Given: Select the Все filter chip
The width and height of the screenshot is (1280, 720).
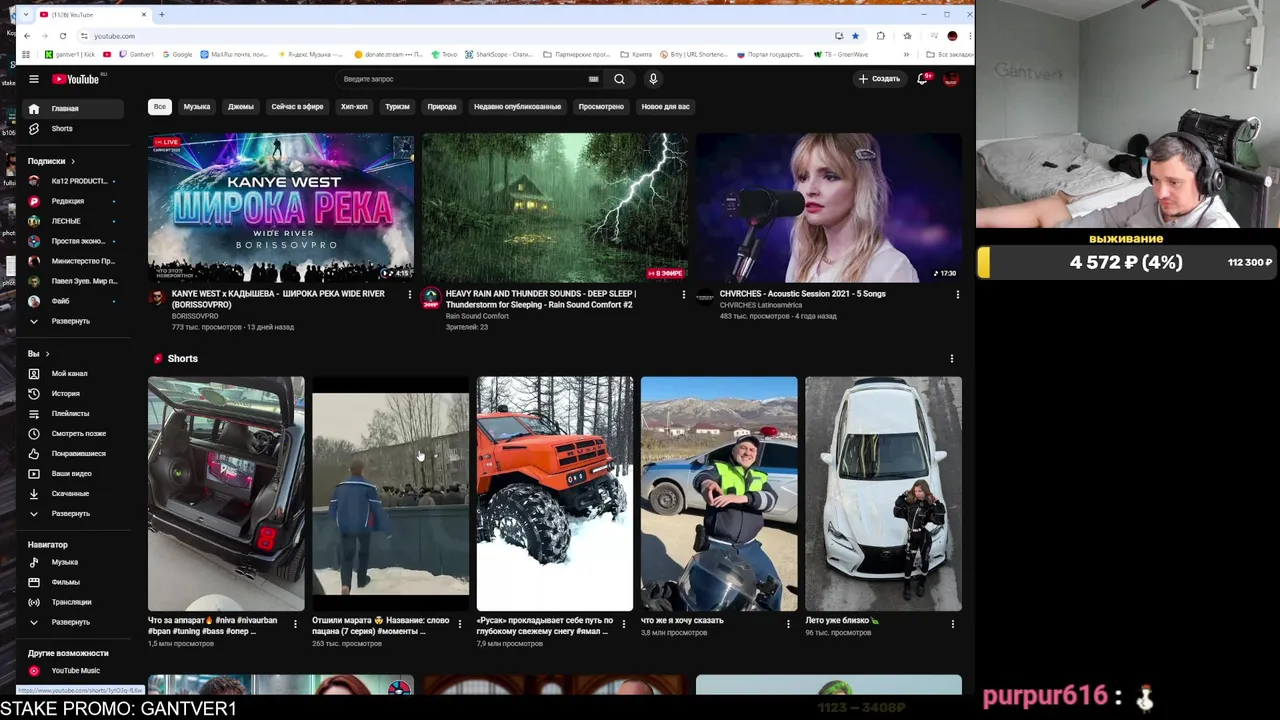Looking at the screenshot, I should 159,106.
